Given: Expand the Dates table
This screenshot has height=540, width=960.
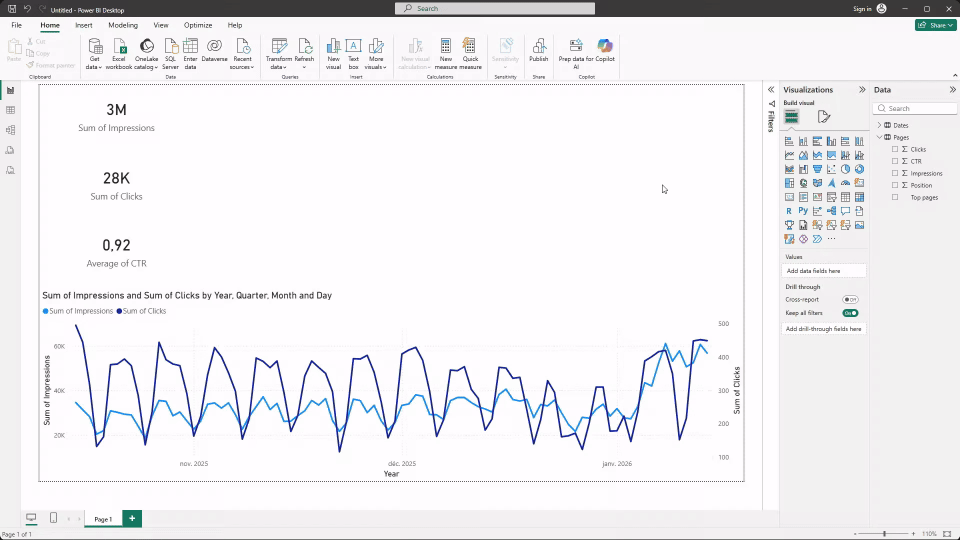Looking at the screenshot, I should [880, 125].
